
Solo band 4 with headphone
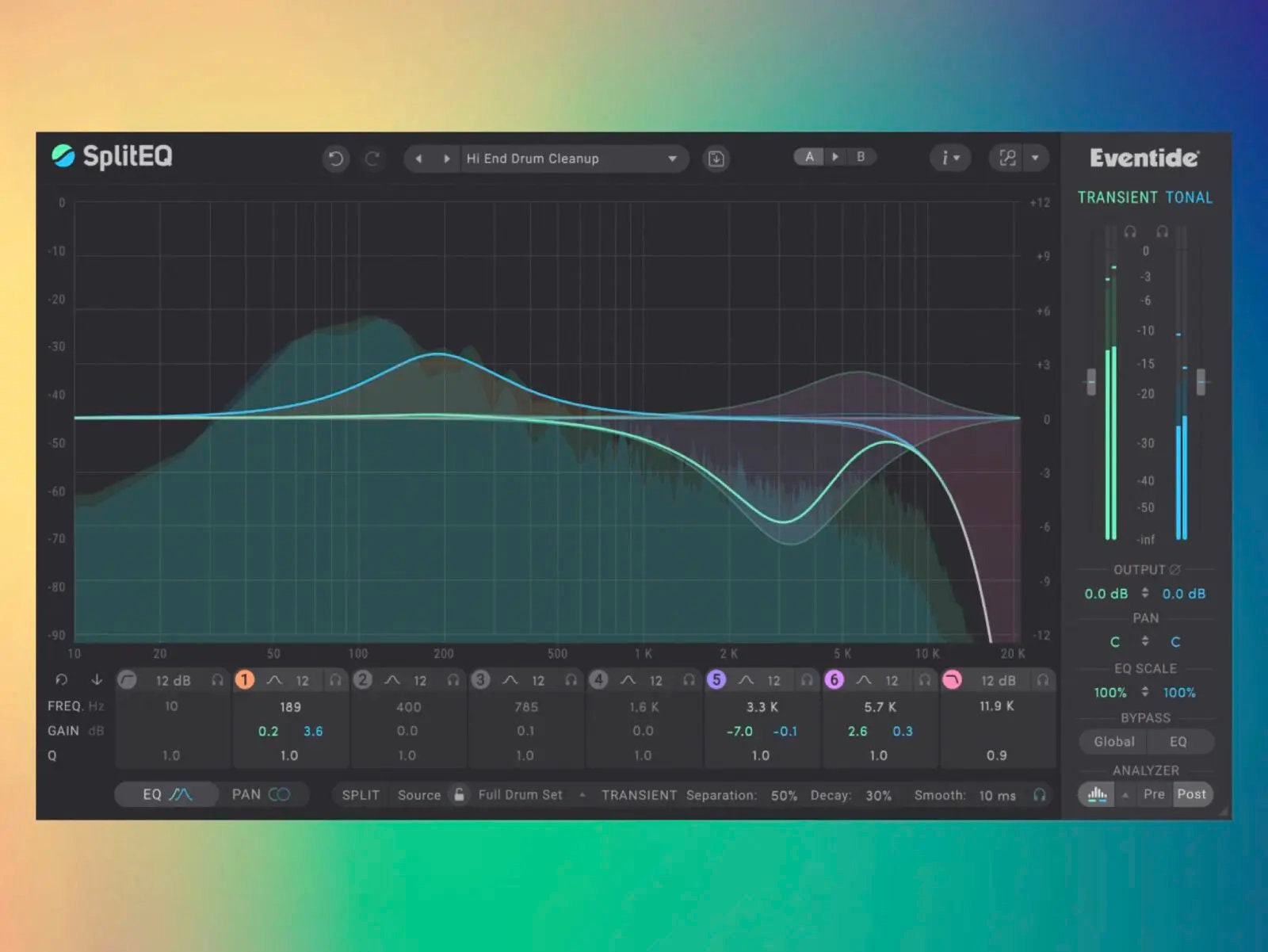click(689, 680)
